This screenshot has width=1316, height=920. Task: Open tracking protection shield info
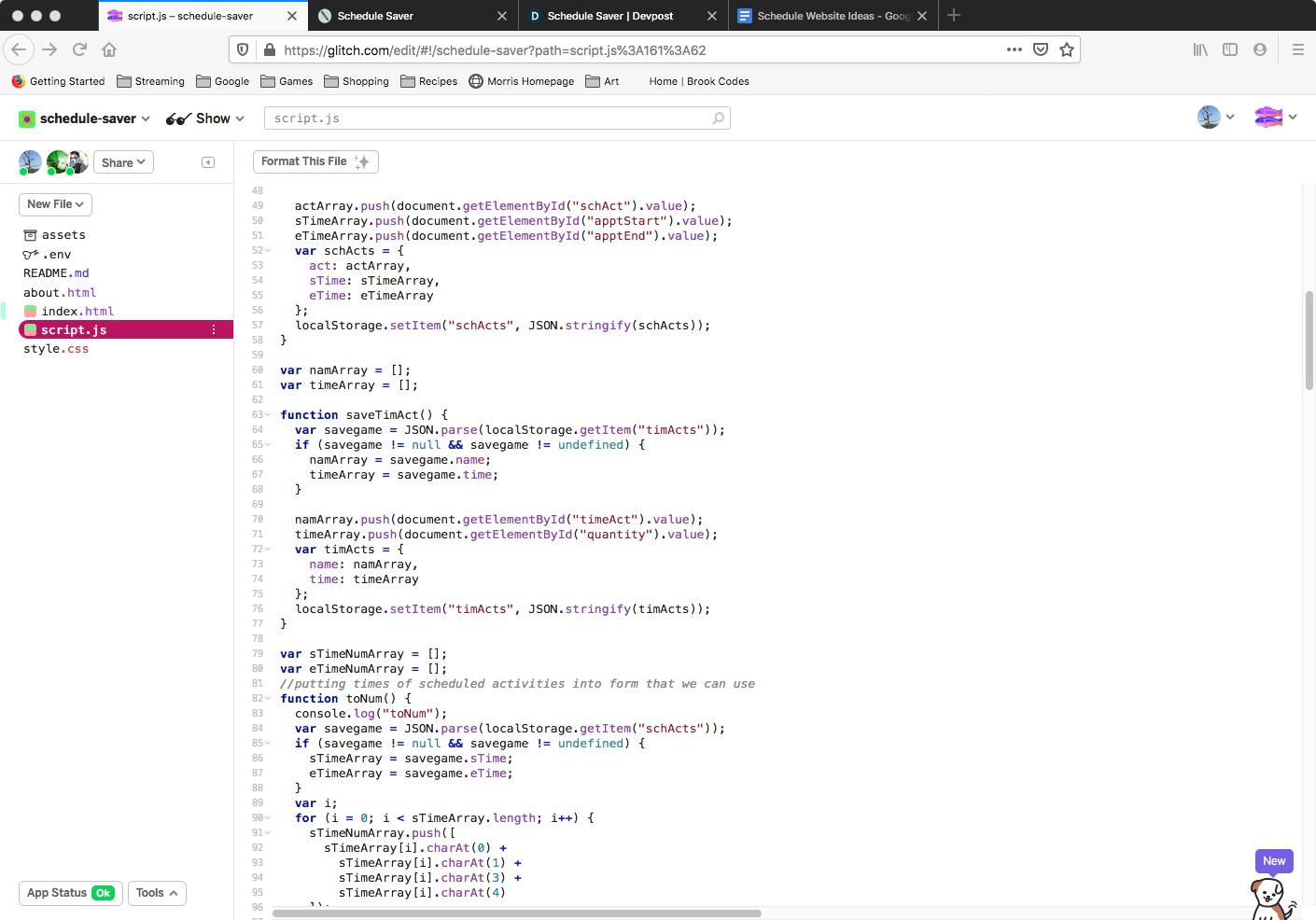pos(243,49)
